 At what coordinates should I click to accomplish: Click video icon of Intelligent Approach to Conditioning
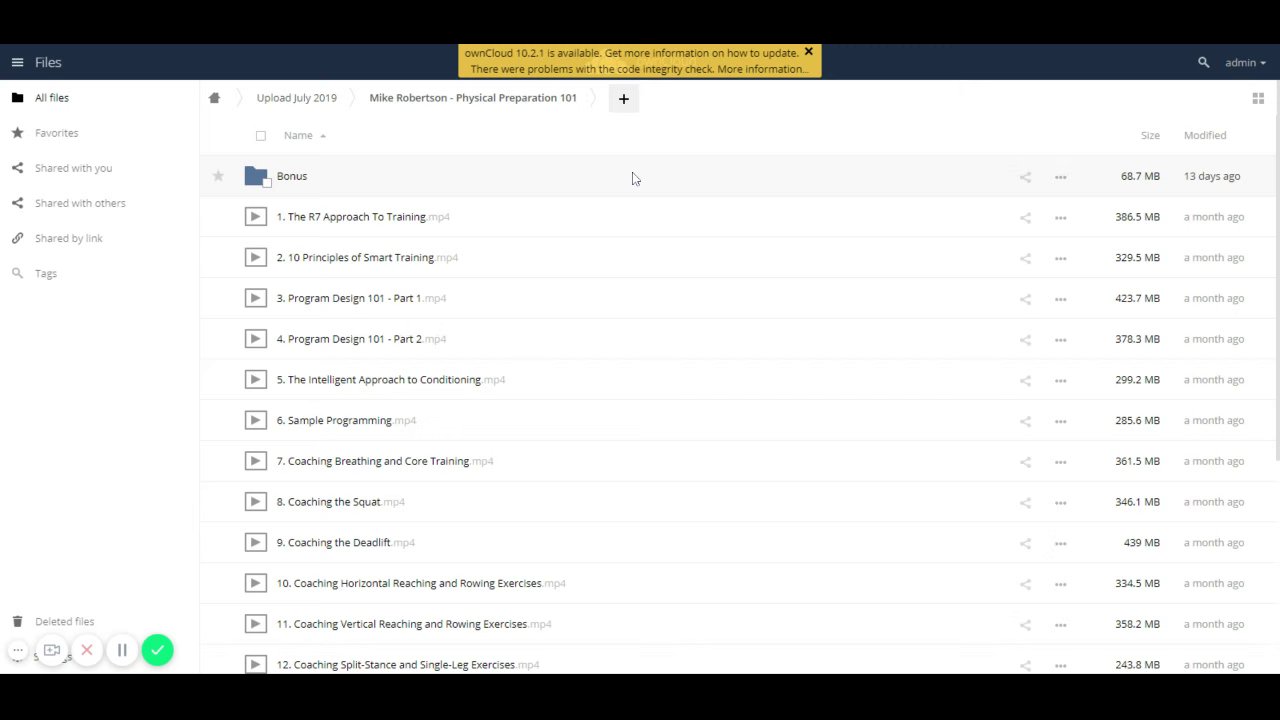pos(256,379)
